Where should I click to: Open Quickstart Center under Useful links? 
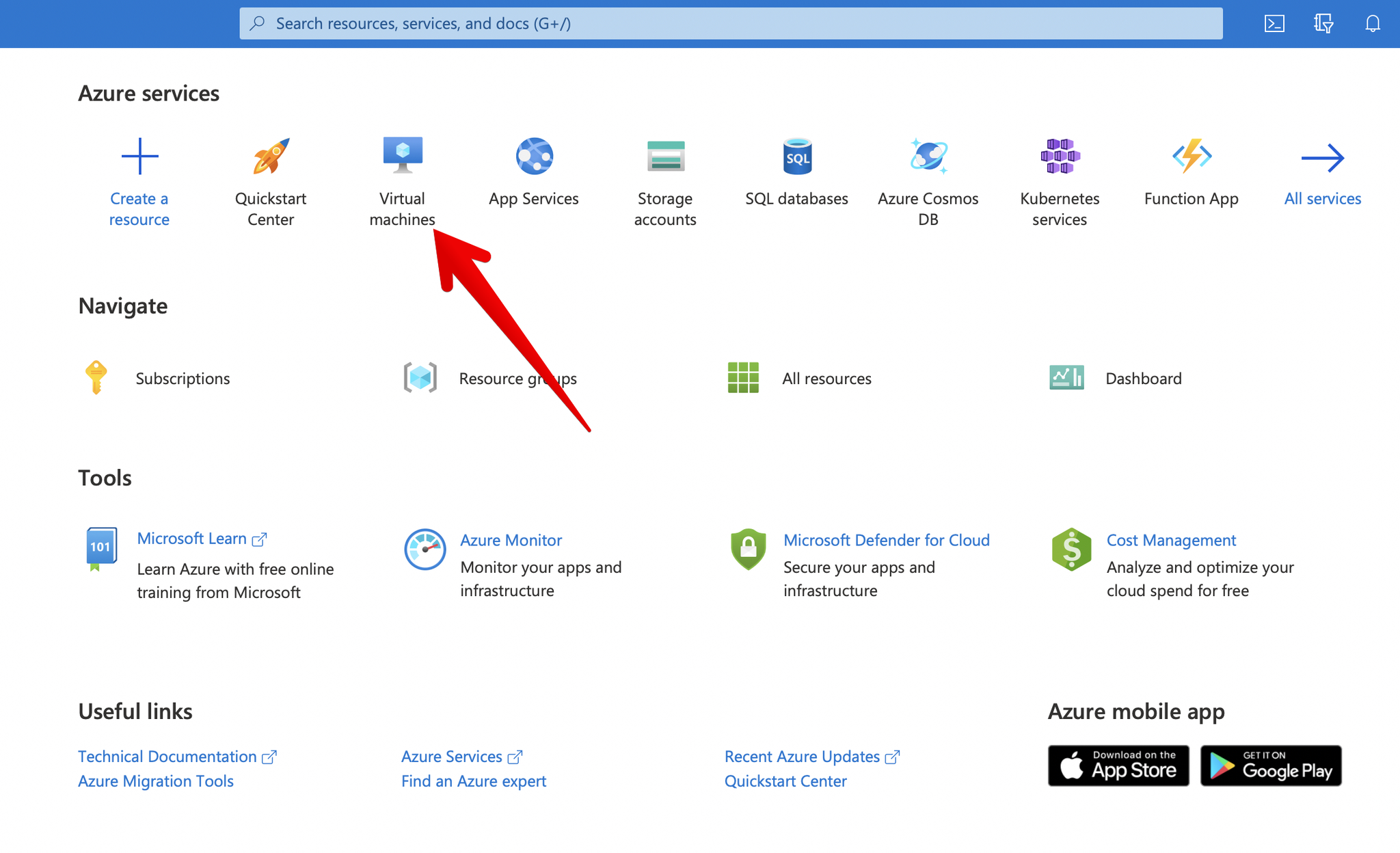[785, 781]
